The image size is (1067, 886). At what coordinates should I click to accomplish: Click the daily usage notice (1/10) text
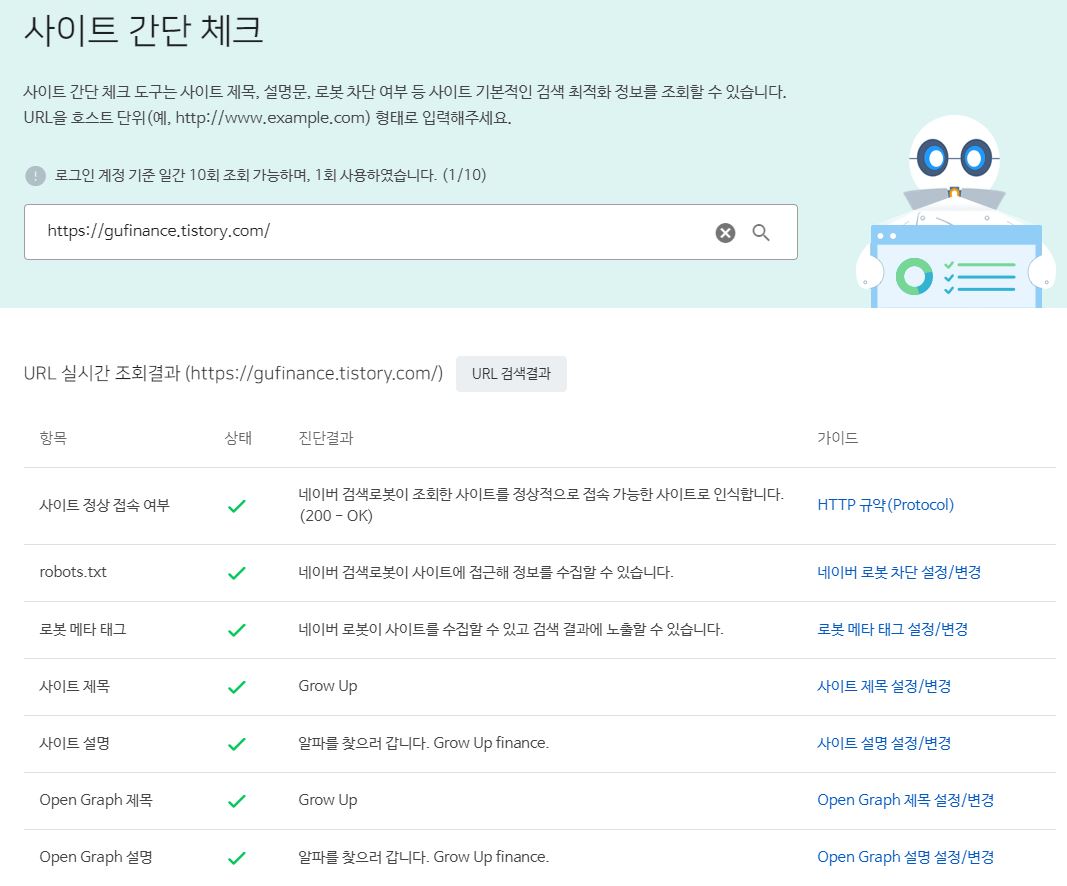tap(270, 176)
